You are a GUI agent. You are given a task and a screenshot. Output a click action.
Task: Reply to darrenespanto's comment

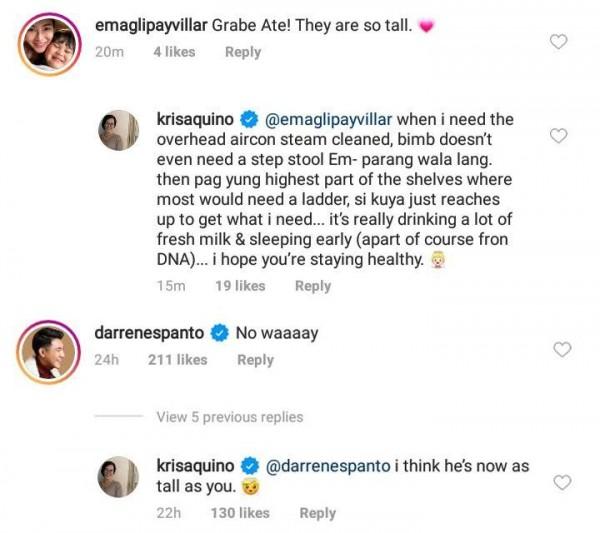coord(255,360)
